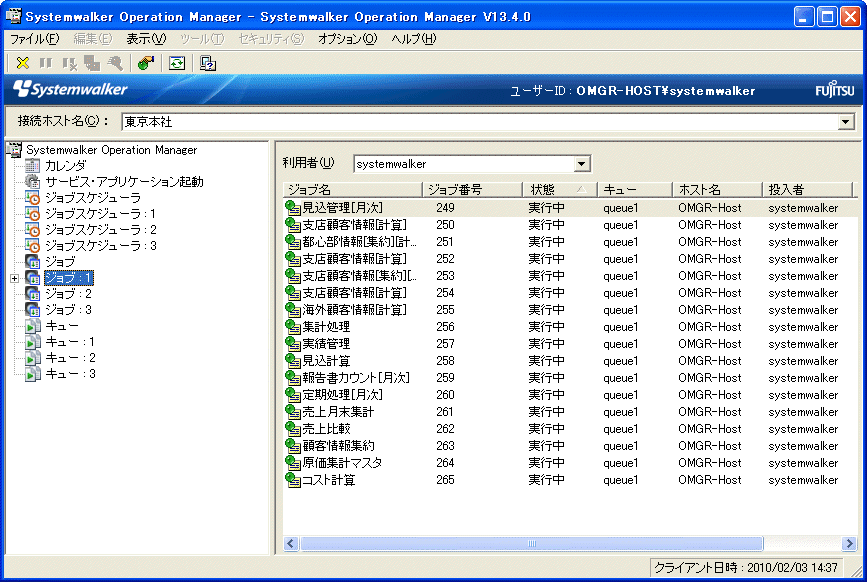The width and height of the screenshot is (867, 582).
Task: Click the ホスト名 column header
Action: click(x=717, y=190)
